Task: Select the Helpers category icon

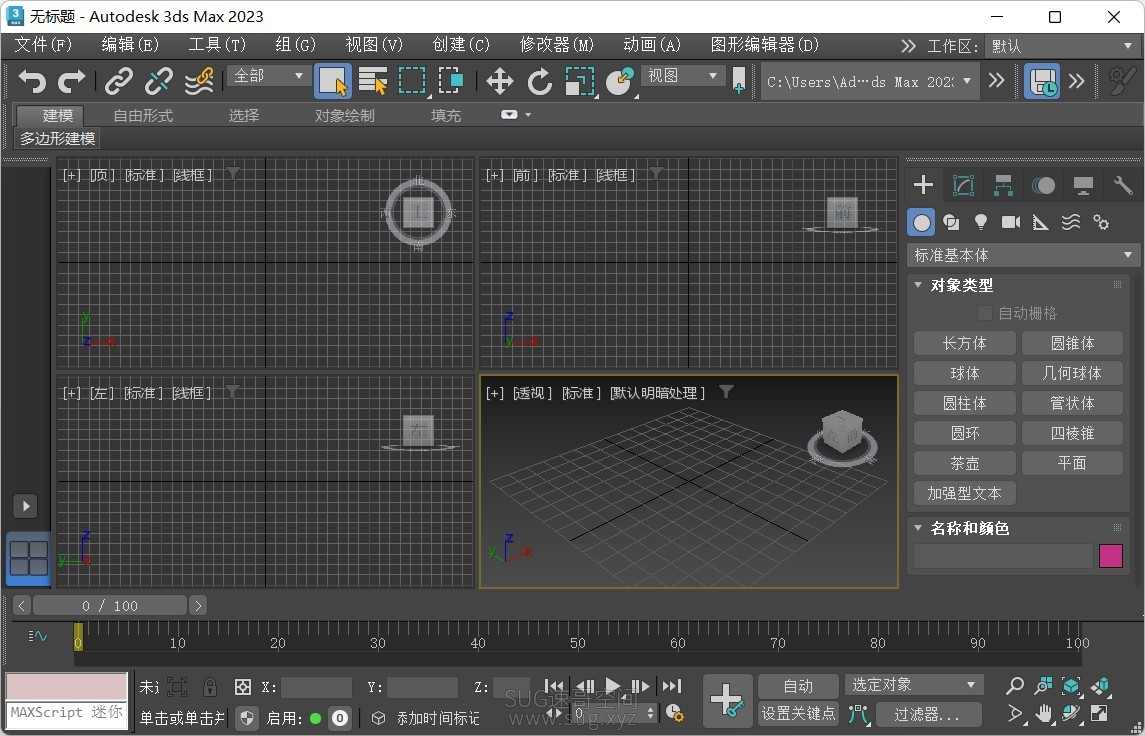Action: [1041, 223]
